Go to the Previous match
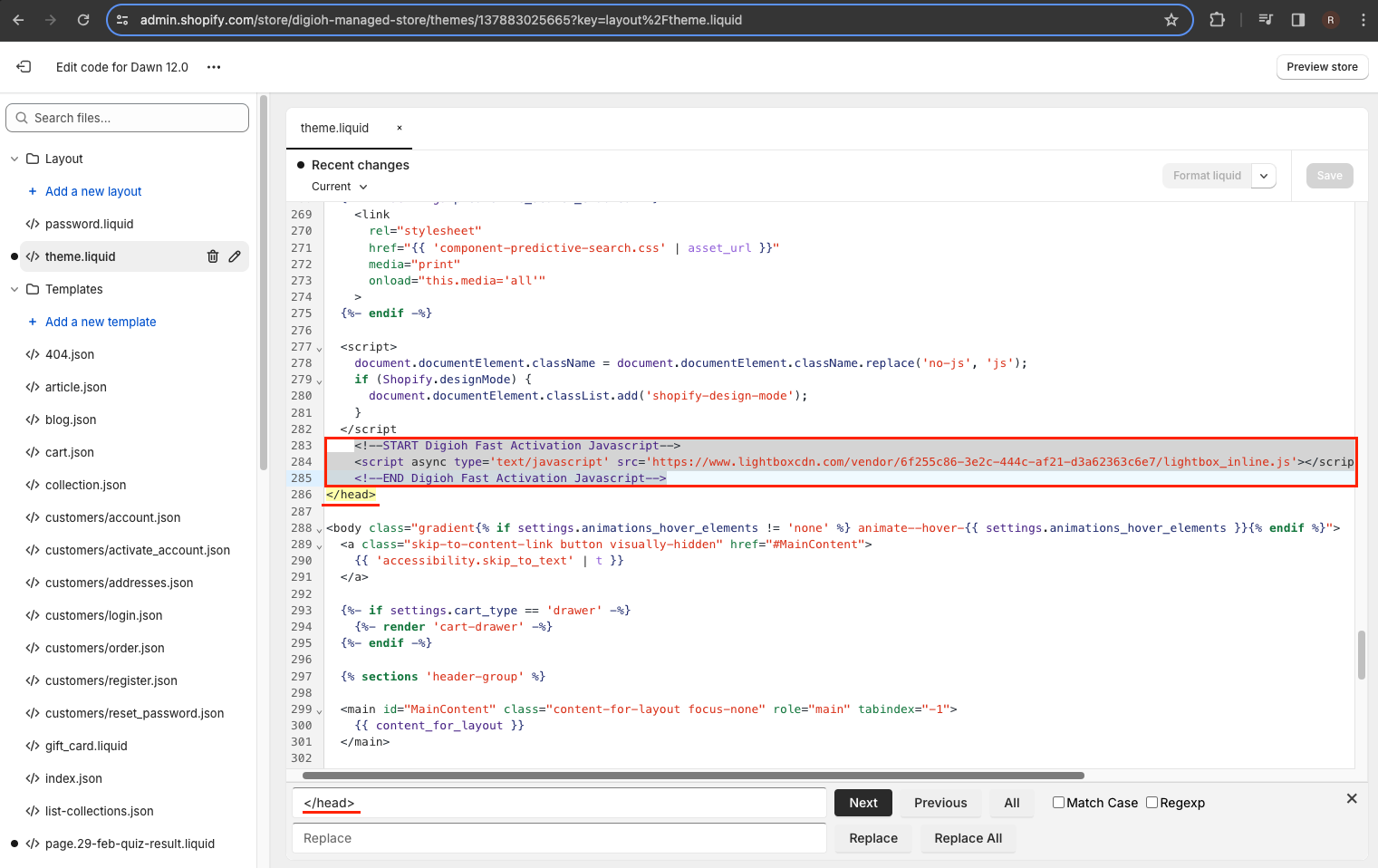The width and height of the screenshot is (1378, 868). tap(940, 803)
